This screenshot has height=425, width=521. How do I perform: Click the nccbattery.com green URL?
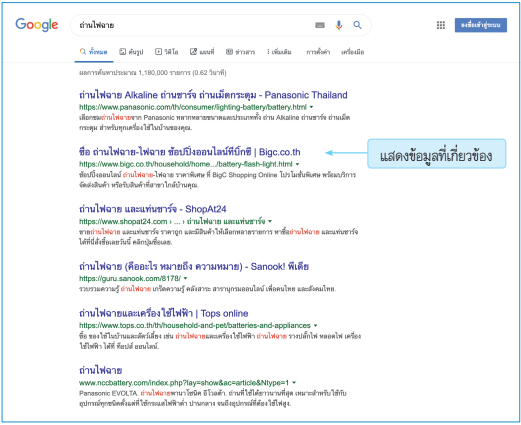[184, 383]
